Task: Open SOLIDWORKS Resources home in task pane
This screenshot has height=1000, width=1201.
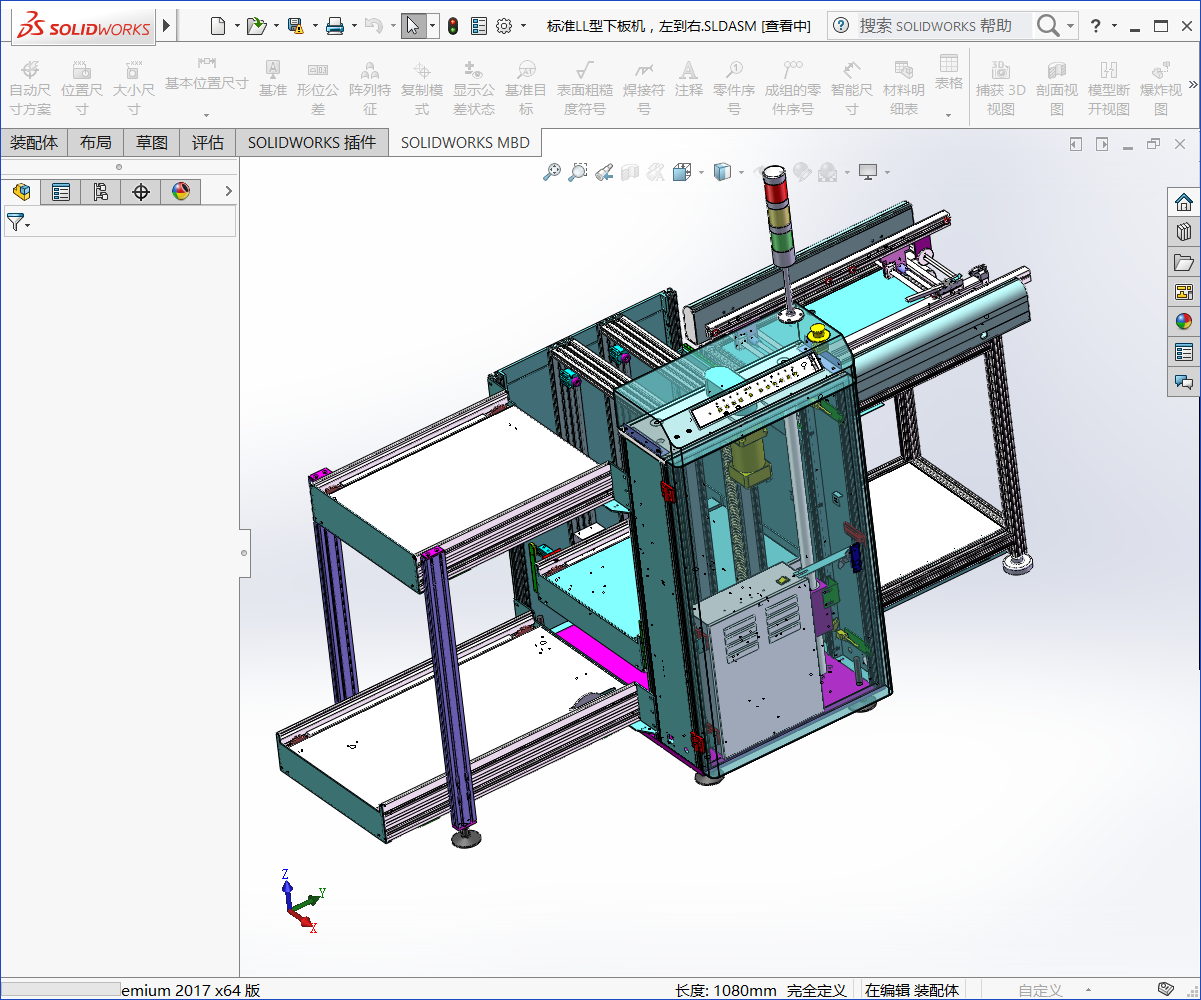Action: 1184,202
